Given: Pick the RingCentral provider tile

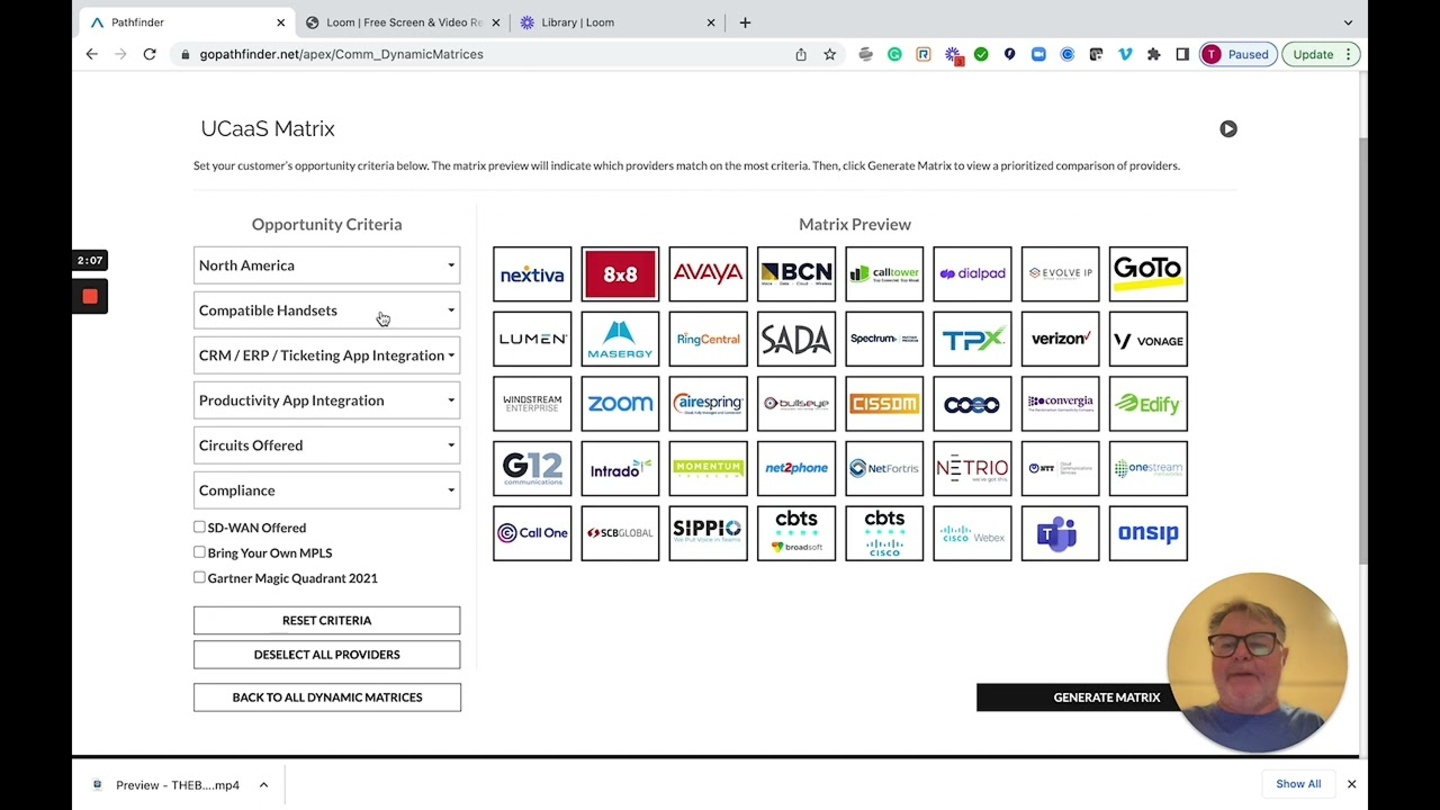Looking at the screenshot, I should click(x=708, y=339).
